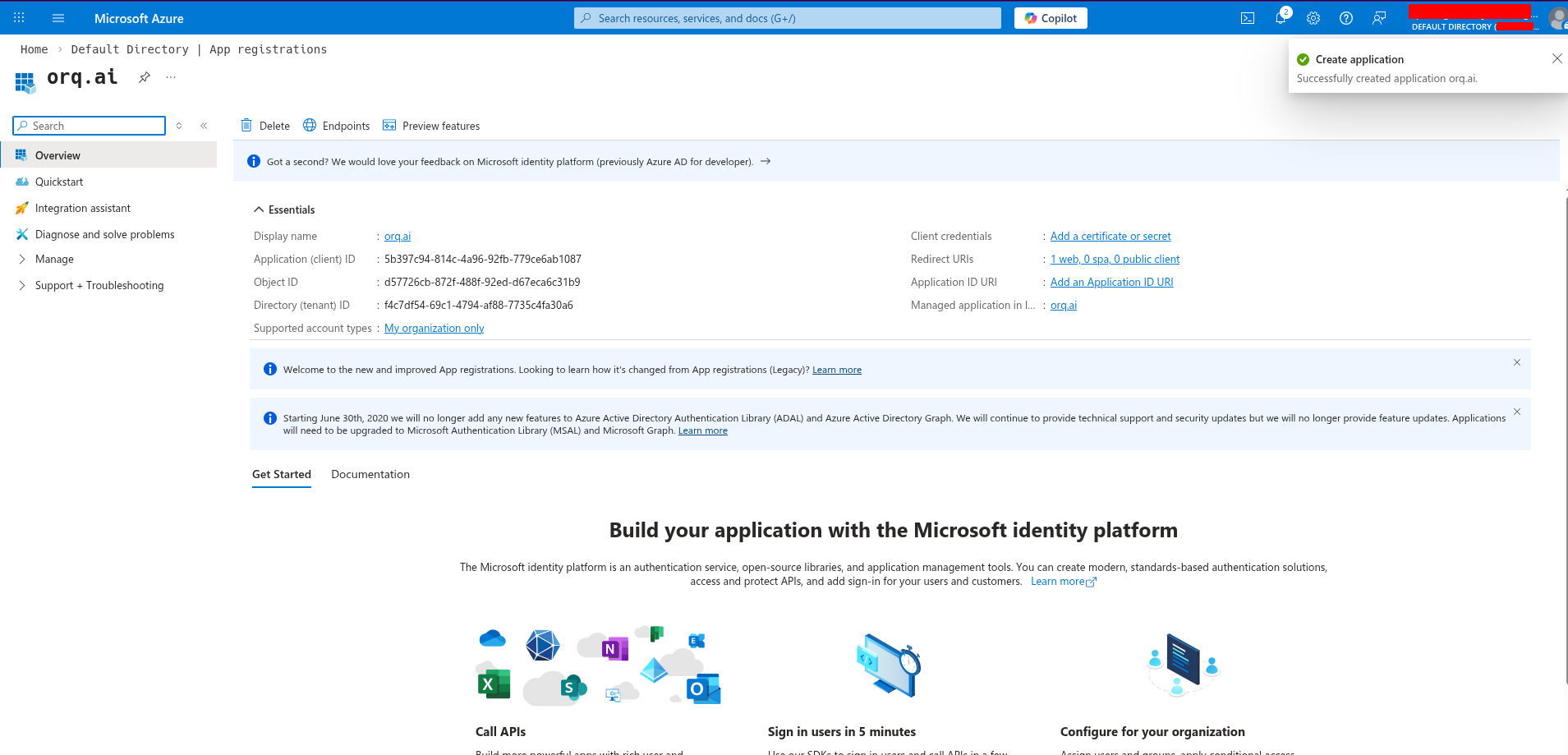The width and height of the screenshot is (1568, 755).
Task: Open the help question mark pane
Action: (x=1345, y=17)
